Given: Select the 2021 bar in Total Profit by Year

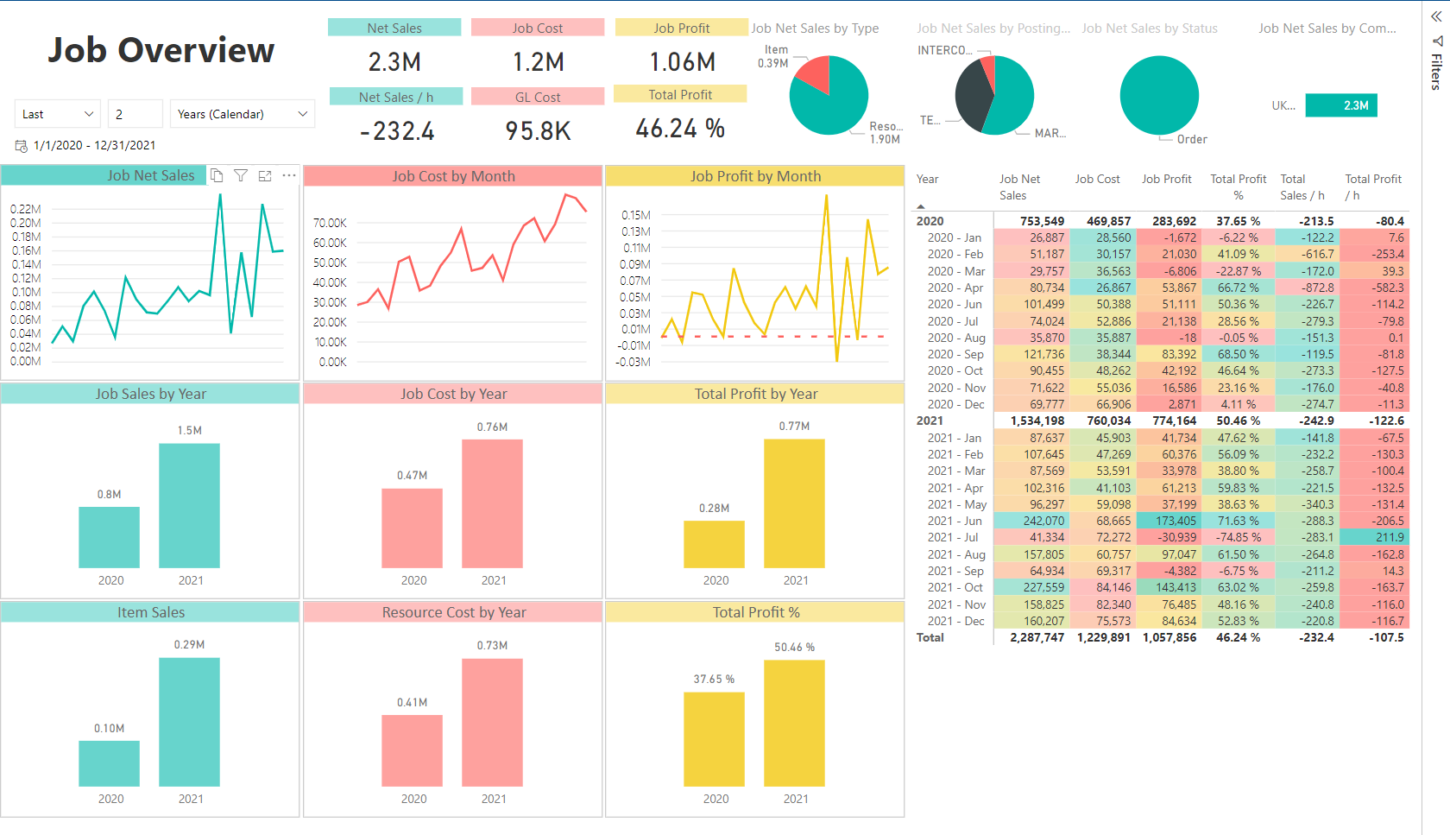Looking at the screenshot, I should click(x=795, y=504).
